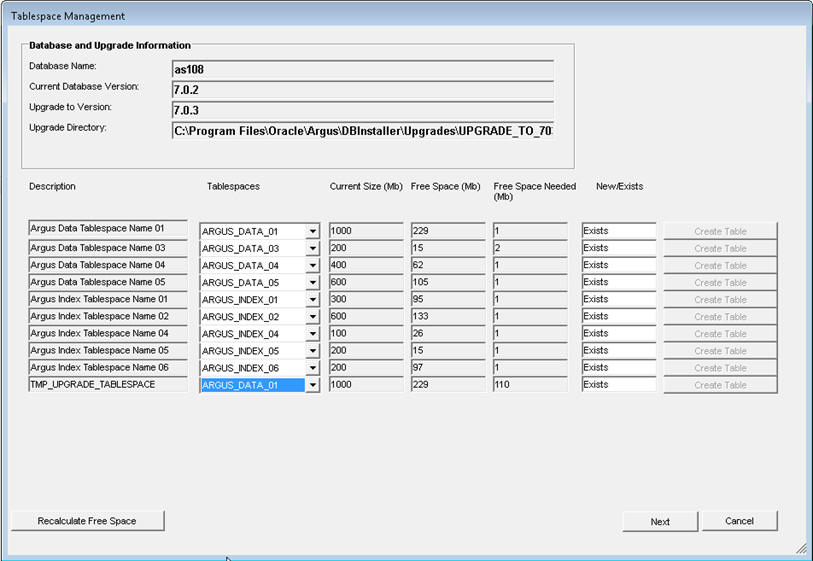Click free space value 105 for ARGUS_DATA_05

(448, 282)
